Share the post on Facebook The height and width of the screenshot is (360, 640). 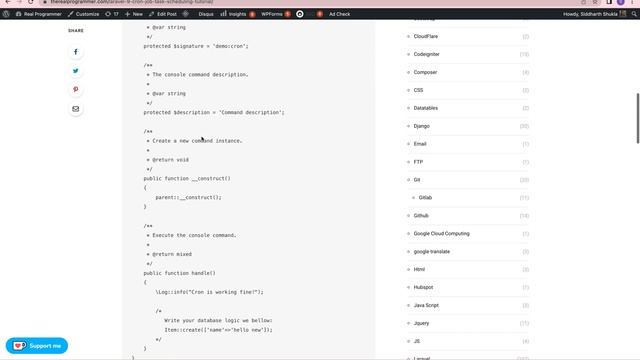[x=76, y=52]
